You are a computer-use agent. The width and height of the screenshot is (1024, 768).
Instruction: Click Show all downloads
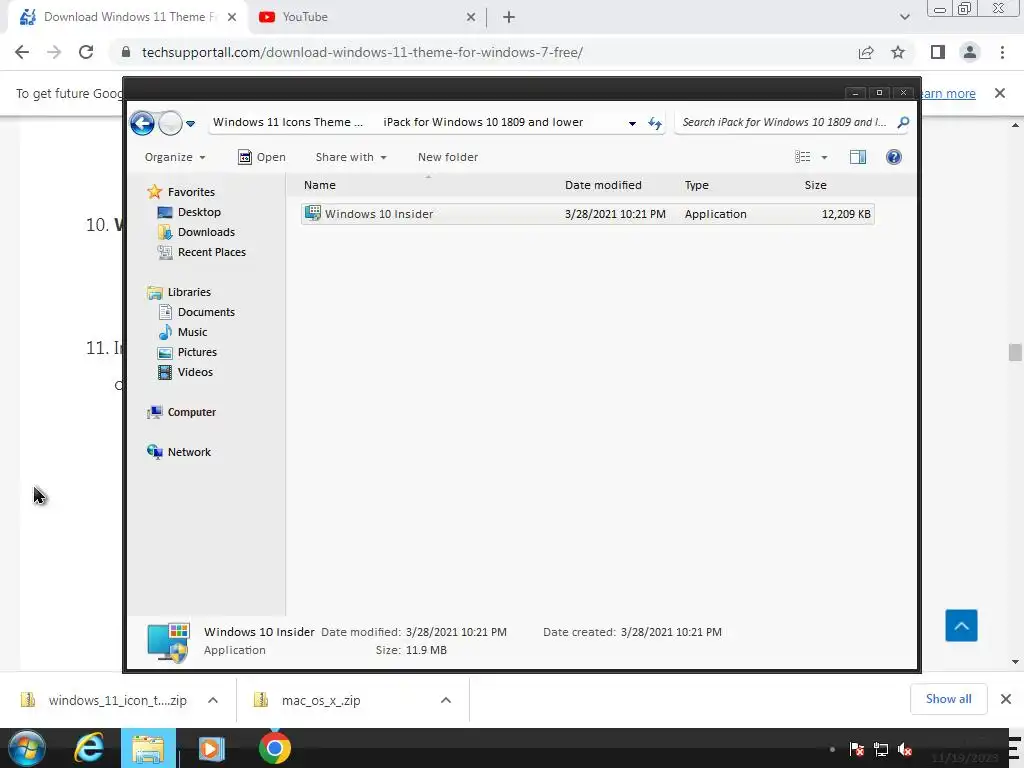click(948, 699)
